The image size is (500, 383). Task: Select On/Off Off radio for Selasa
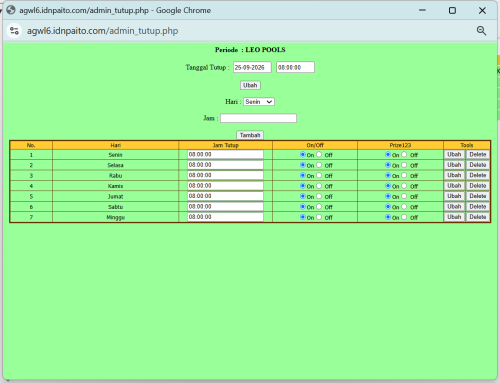click(319, 165)
